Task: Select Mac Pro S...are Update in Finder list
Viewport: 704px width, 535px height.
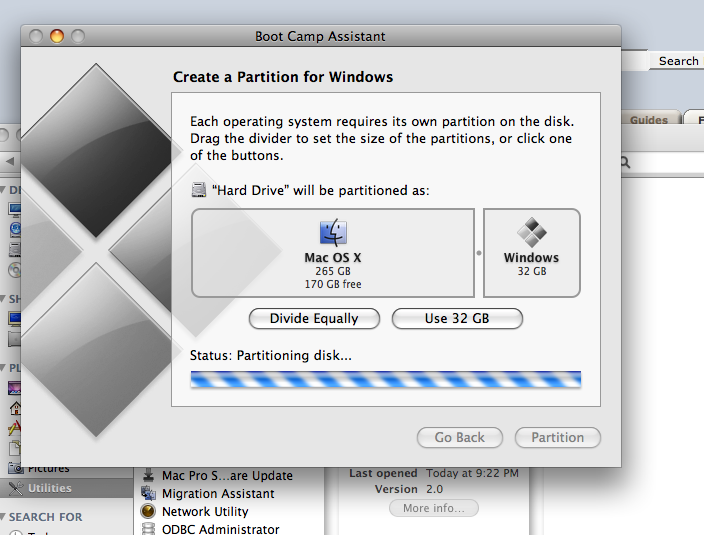Action: click(227, 475)
